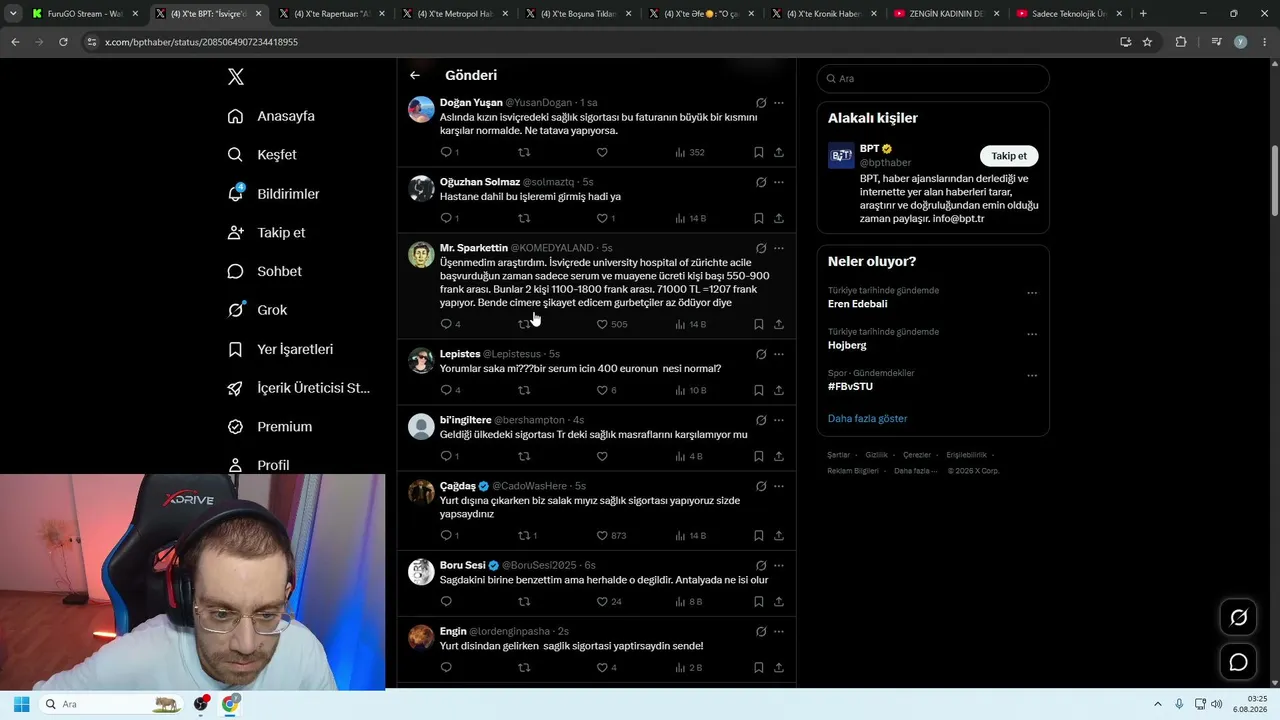Bookmark Boru Sesi's post
1280x720 pixels.
(758, 601)
